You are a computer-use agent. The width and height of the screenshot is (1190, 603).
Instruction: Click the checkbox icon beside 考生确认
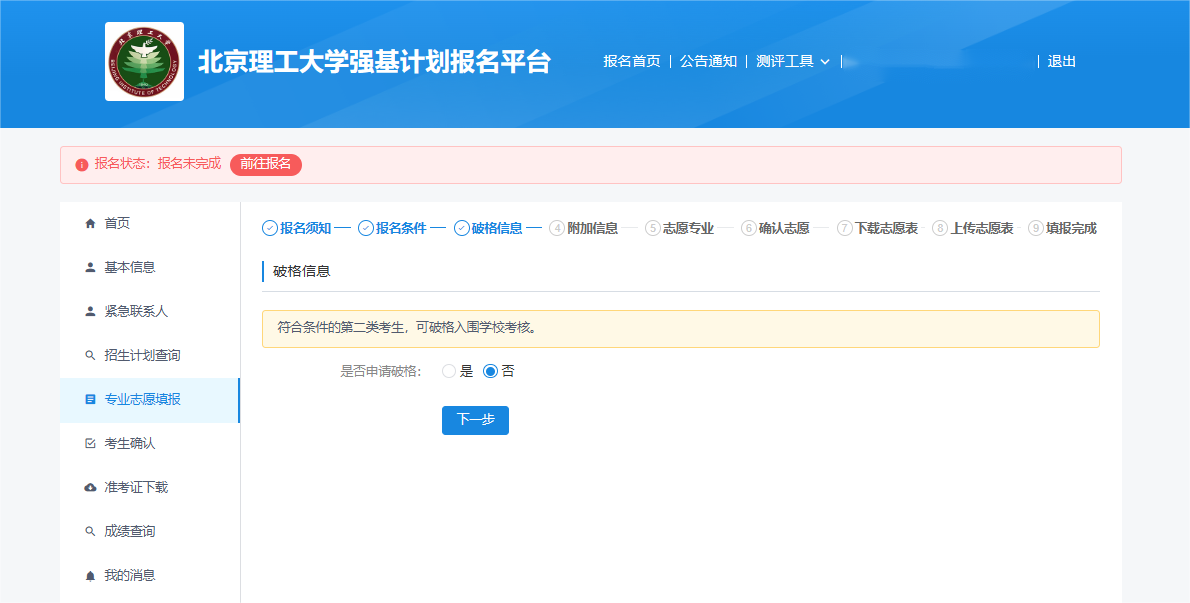pyautogui.click(x=90, y=444)
